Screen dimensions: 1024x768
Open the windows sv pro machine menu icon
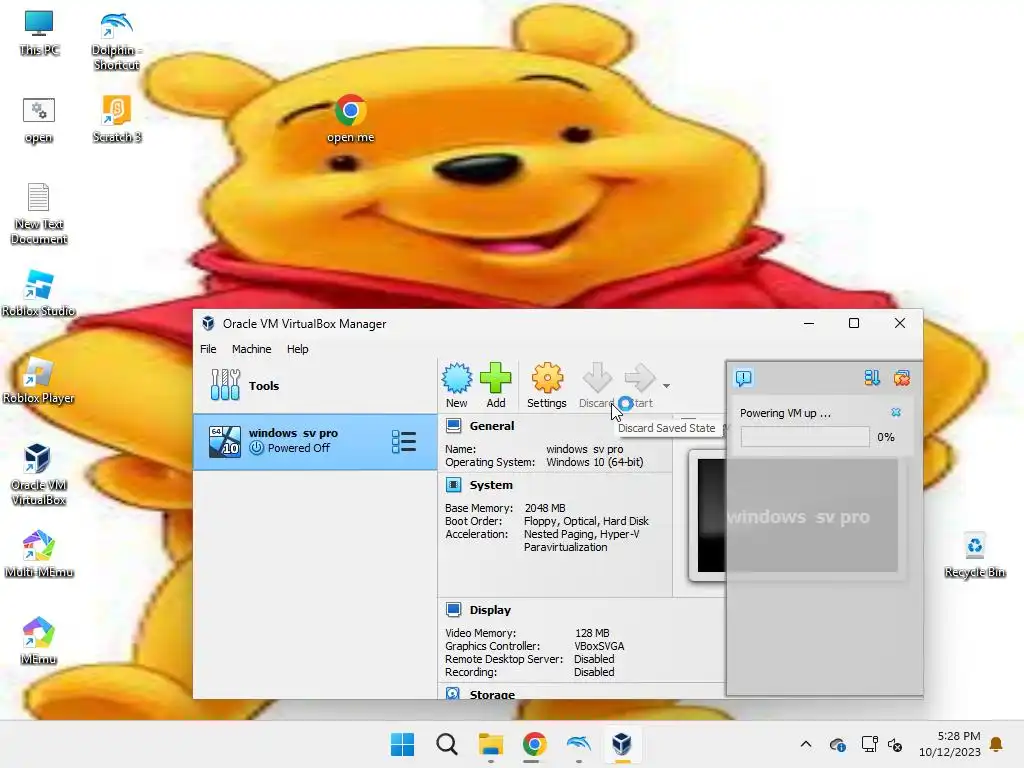coord(404,441)
